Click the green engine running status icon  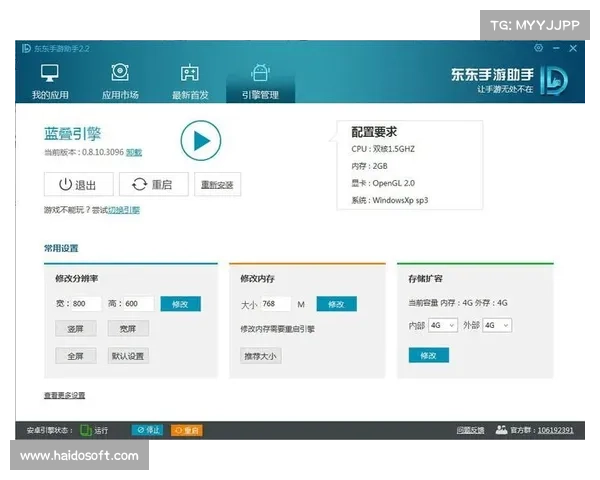tap(86, 430)
